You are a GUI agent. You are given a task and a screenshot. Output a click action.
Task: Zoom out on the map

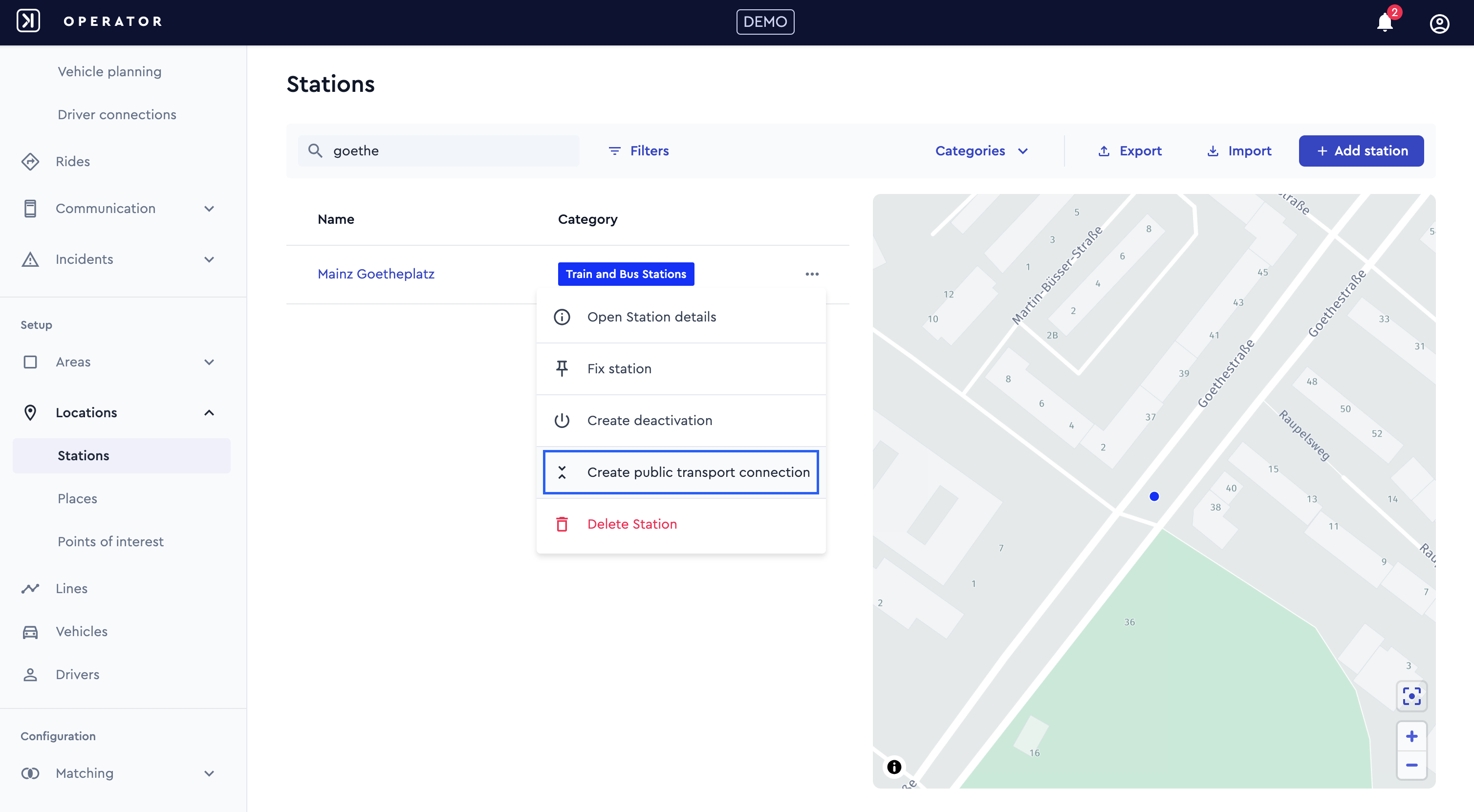(x=1411, y=765)
